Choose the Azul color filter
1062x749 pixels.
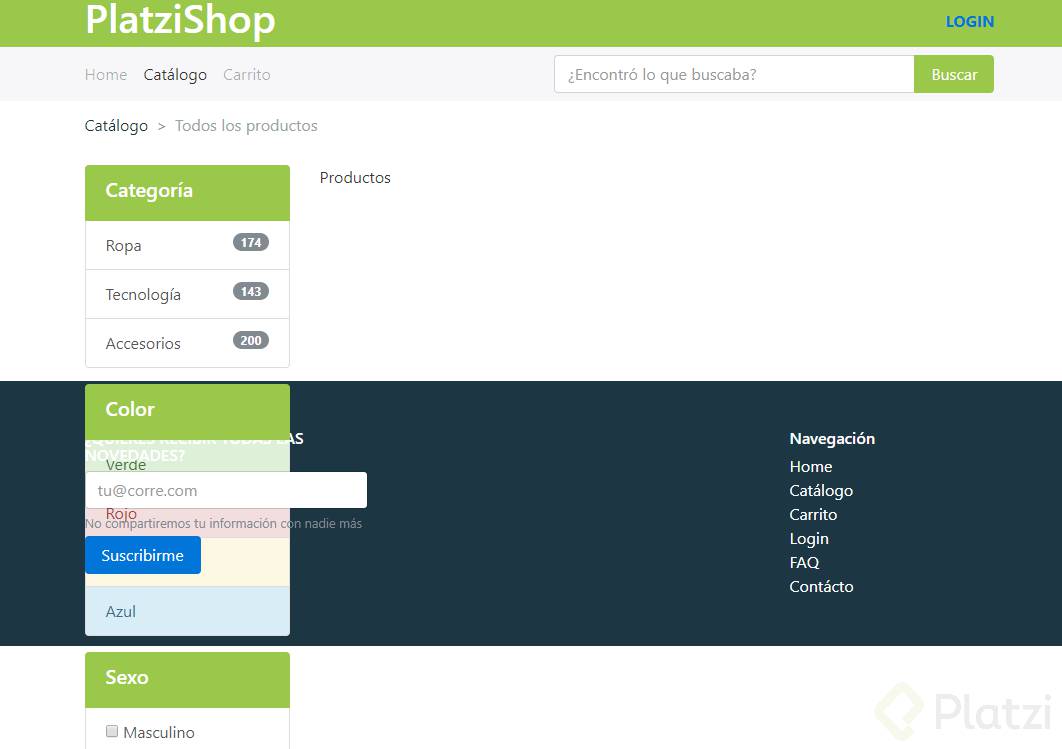pyautogui.click(x=187, y=611)
